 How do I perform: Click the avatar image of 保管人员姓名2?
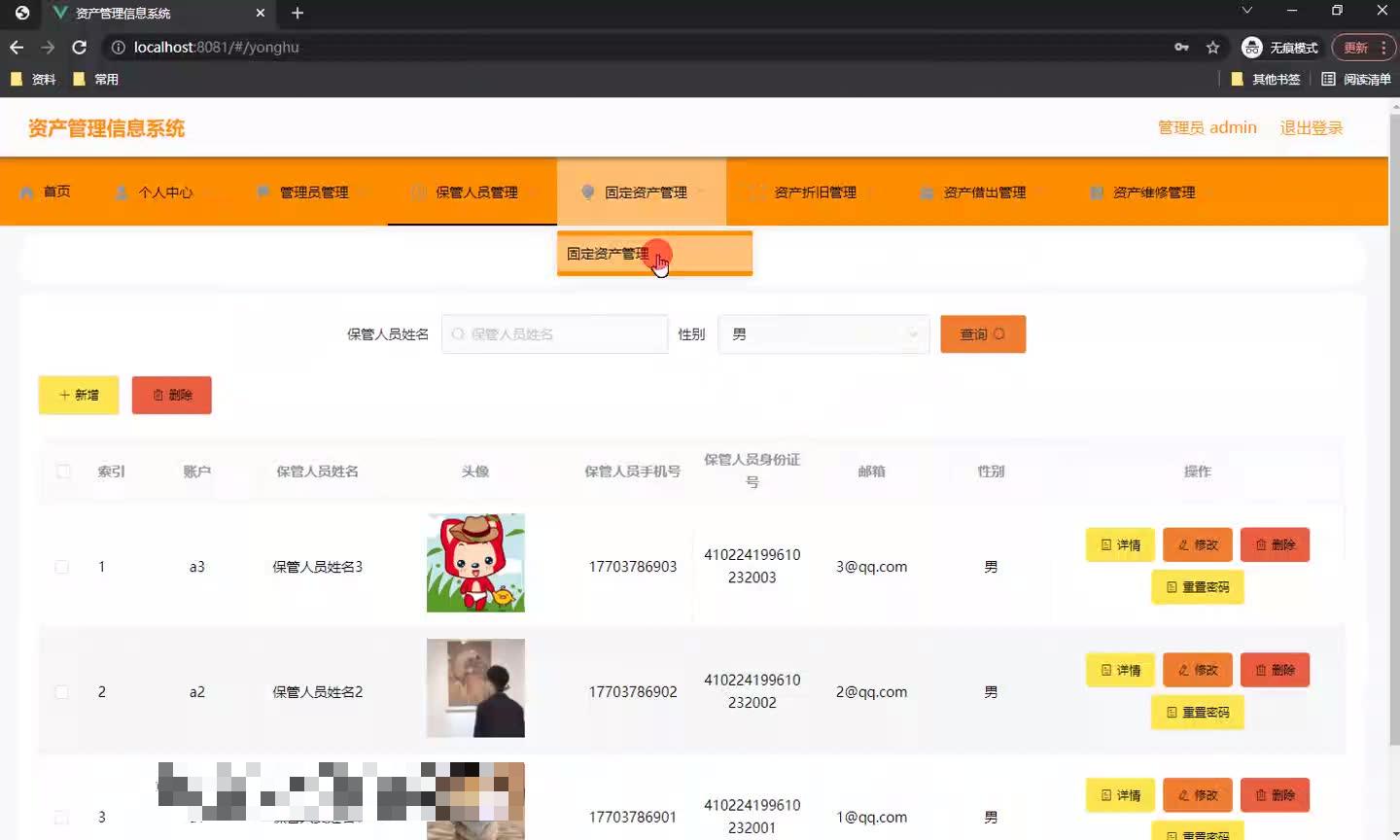click(475, 688)
